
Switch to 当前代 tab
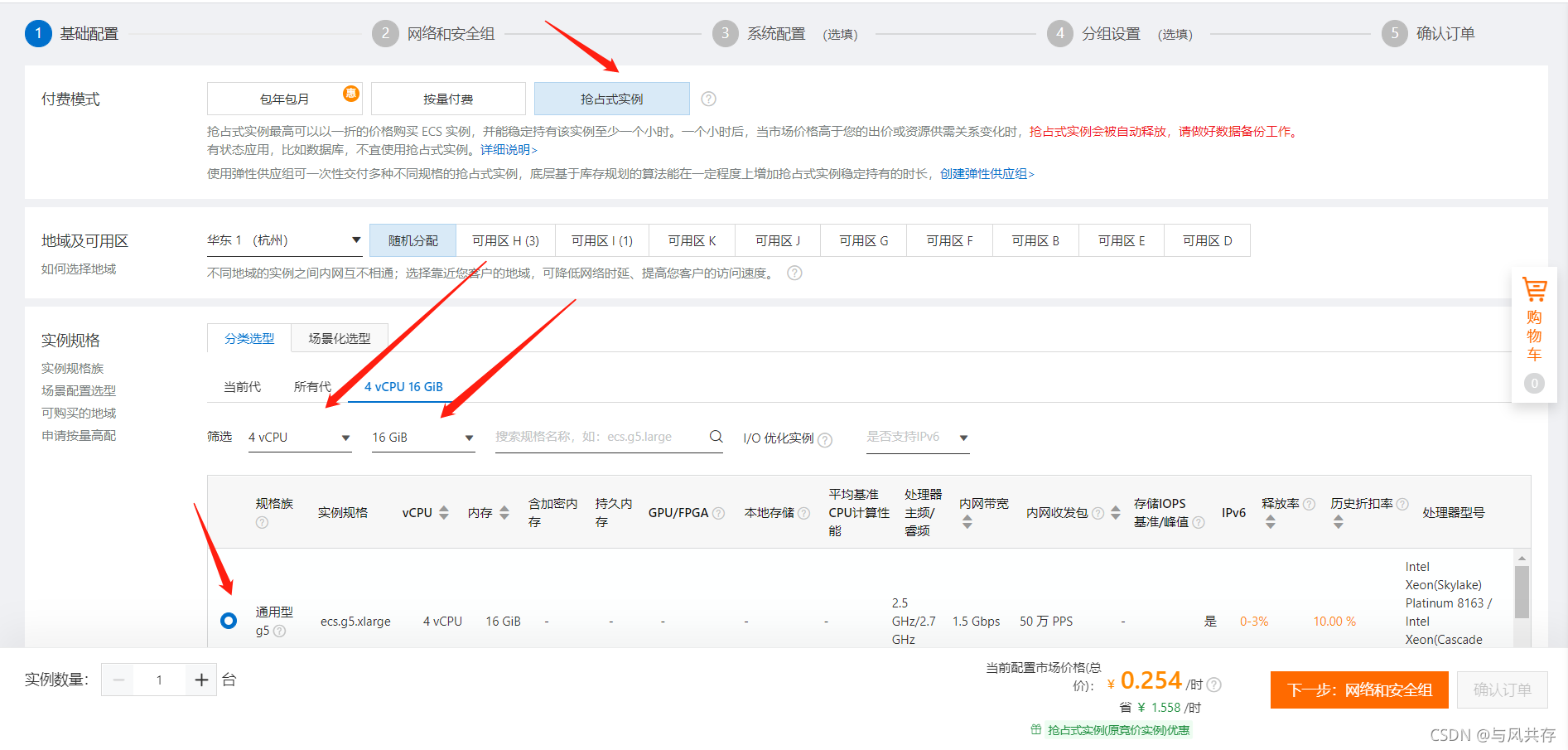[x=242, y=387]
